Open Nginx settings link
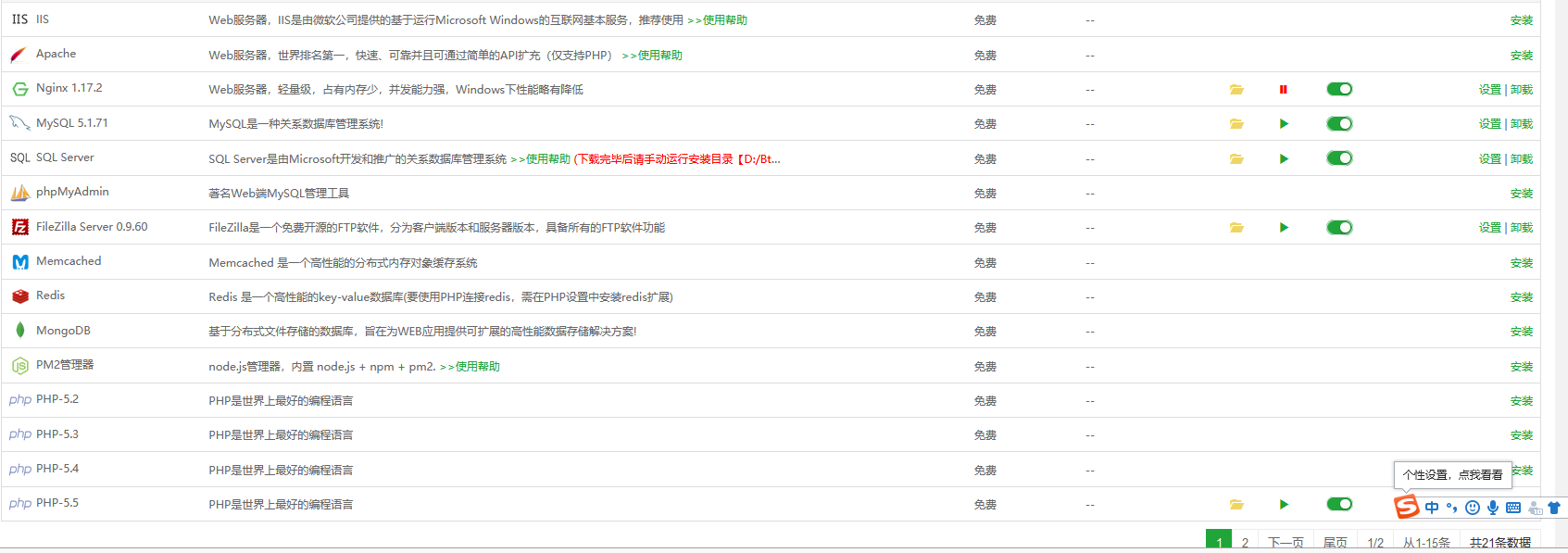The image size is (1568, 553). coord(1490,90)
